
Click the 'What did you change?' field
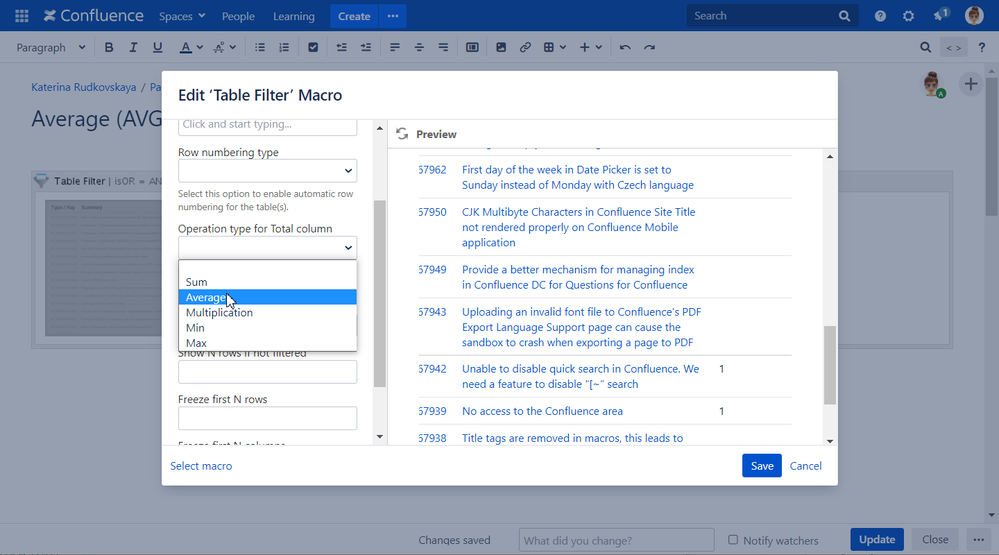(x=616, y=540)
